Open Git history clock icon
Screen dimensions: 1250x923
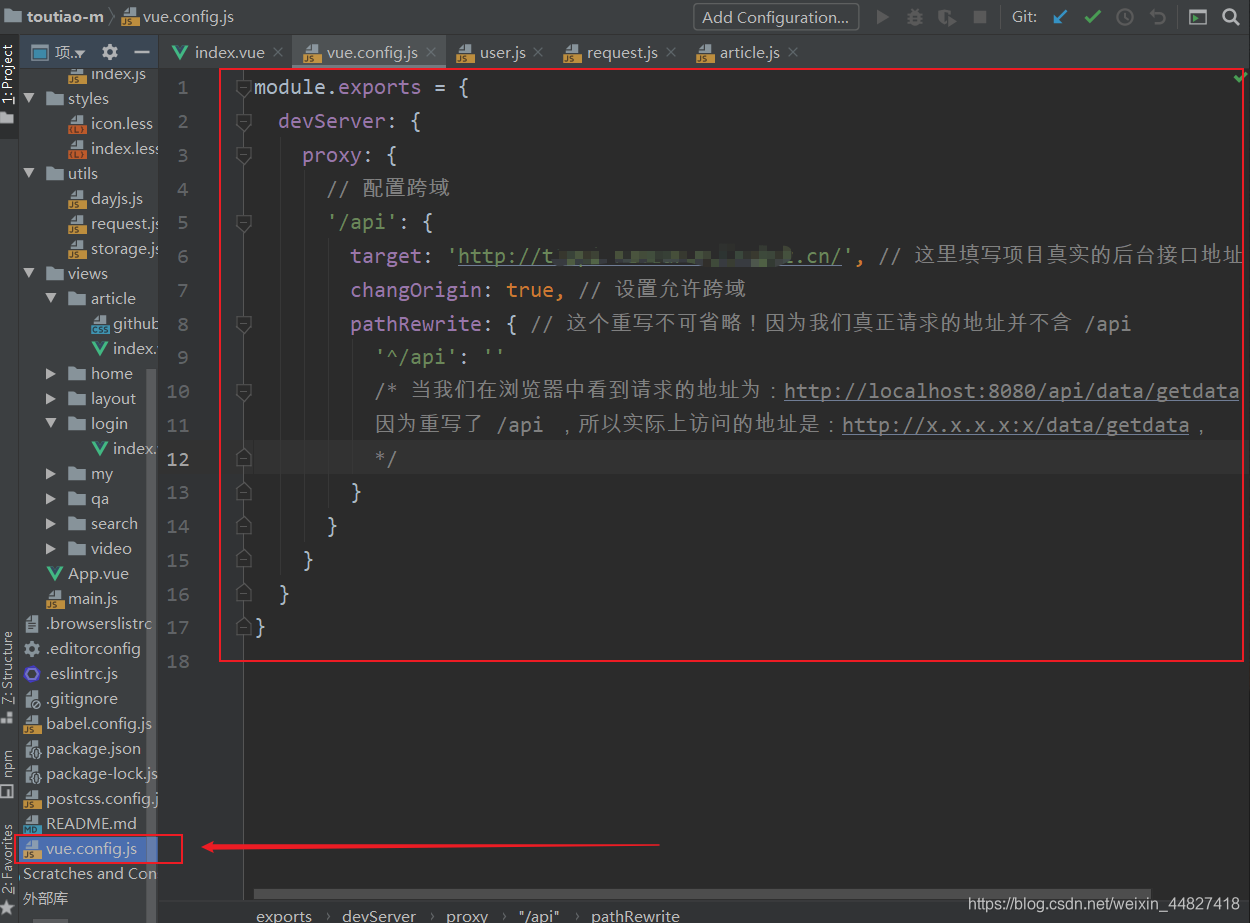(1125, 17)
